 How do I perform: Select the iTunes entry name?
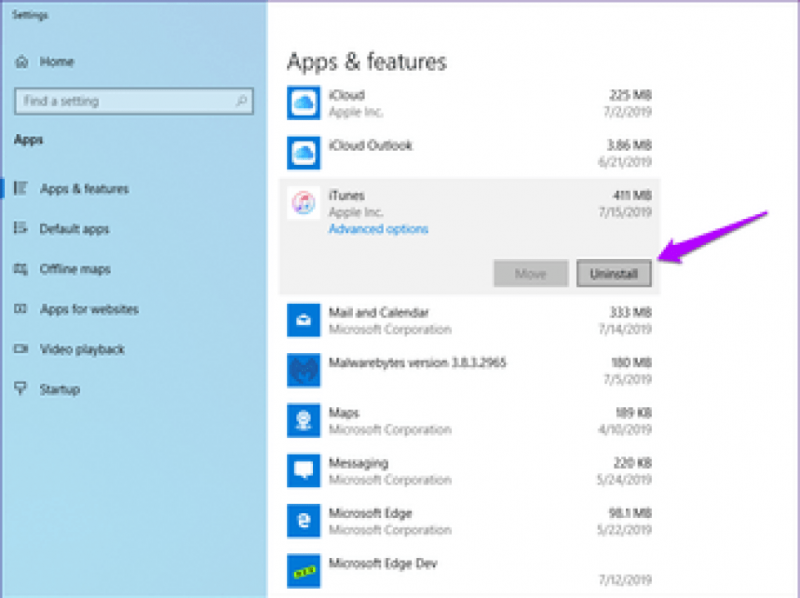point(346,195)
